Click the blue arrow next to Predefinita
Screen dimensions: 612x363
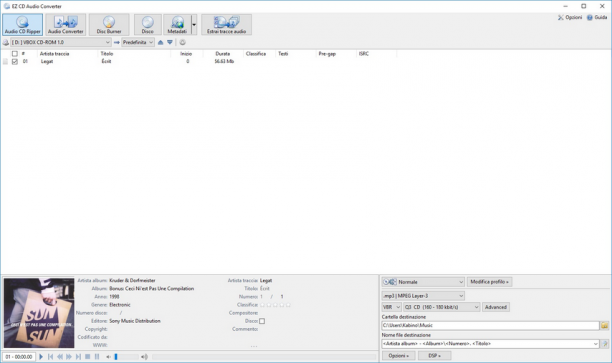click(116, 42)
